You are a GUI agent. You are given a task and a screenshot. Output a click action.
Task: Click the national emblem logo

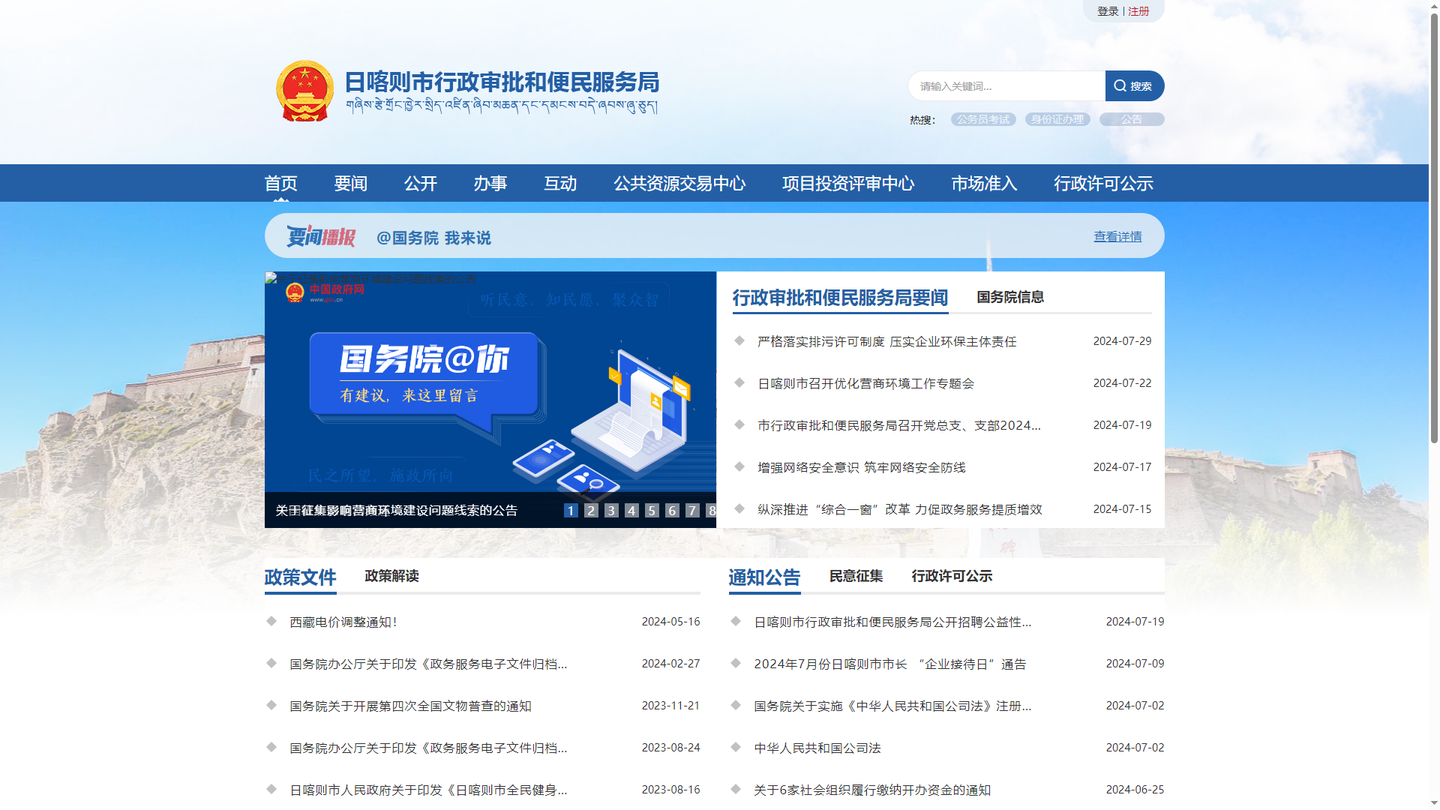pos(305,91)
